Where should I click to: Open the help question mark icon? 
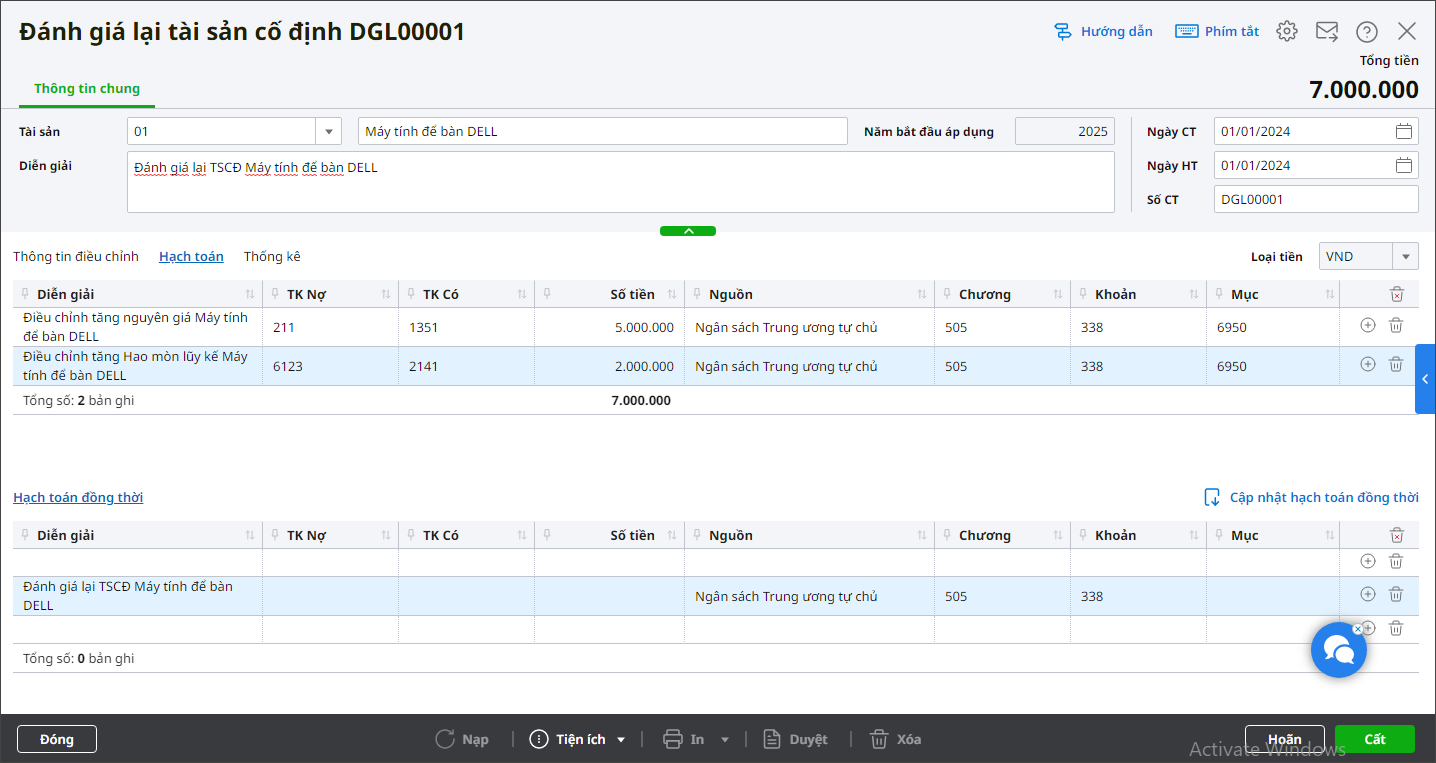click(x=1367, y=31)
